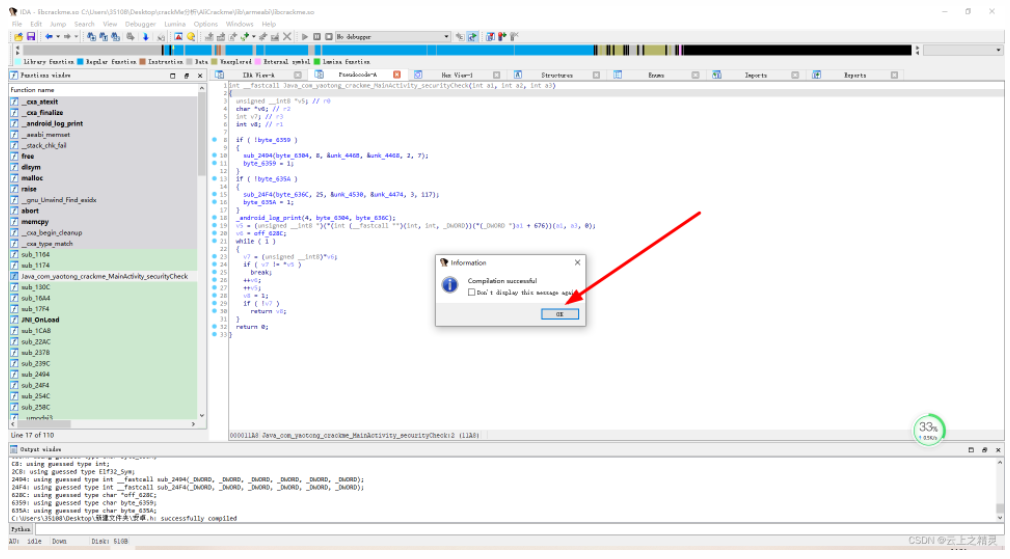Open the jump forward history dropdown
The width and height of the screenshot is (1010, 559).
[x=75, y=37]
